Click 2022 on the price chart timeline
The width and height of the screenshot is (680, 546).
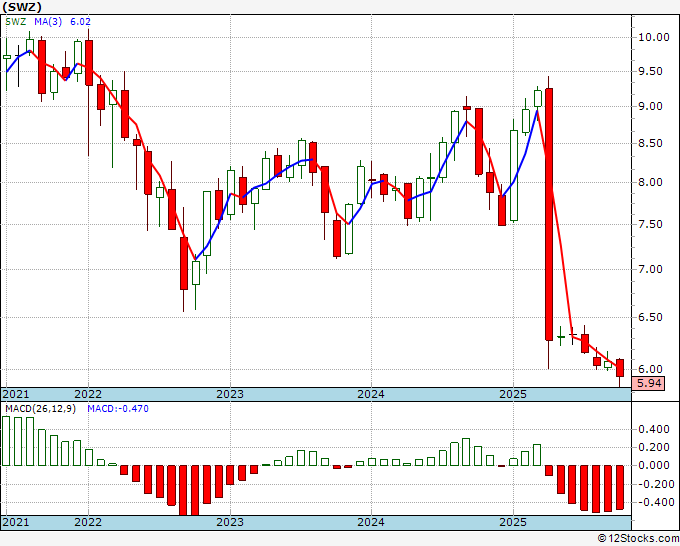88,394
